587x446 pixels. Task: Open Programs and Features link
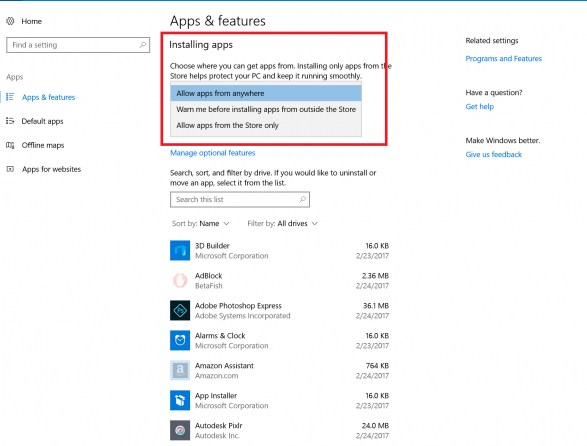[504, 58]
